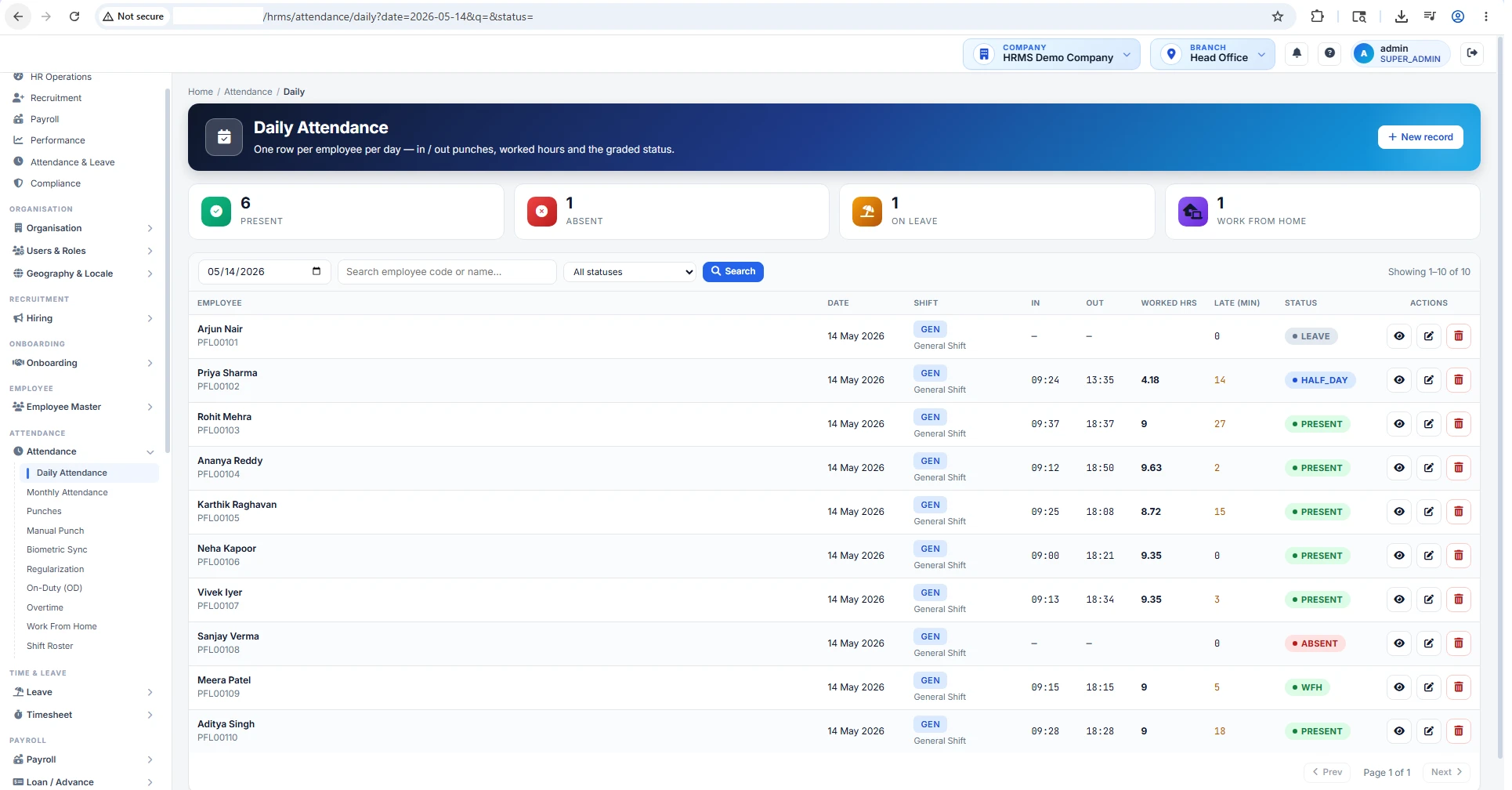This screenshot has height=790, width=1512.
Task: Open the All statuses filter dropdown
Action: [x=630, y=272]
